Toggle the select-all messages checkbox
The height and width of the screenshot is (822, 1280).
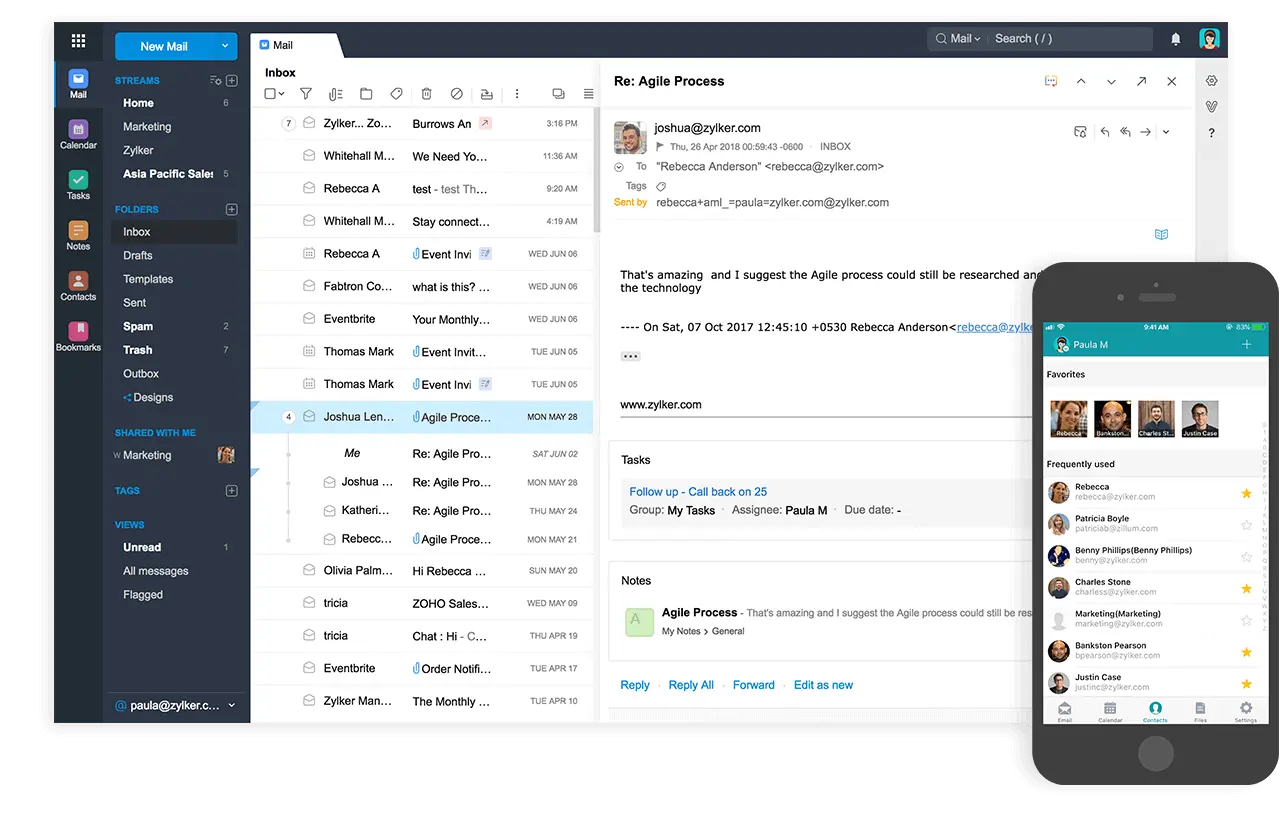tap(270, 93)
